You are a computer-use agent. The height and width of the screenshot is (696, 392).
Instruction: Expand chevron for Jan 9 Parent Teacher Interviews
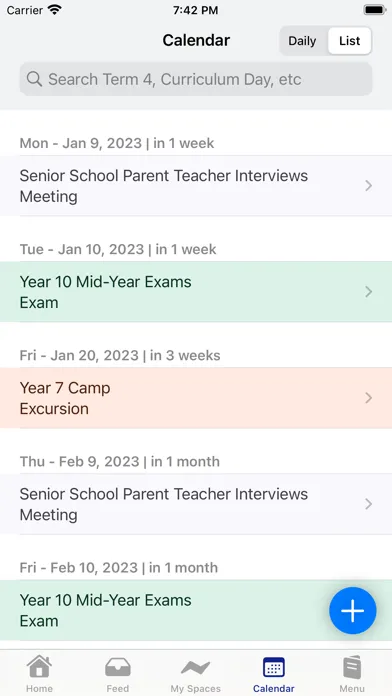pyautogui.click(x=368, y=186)
